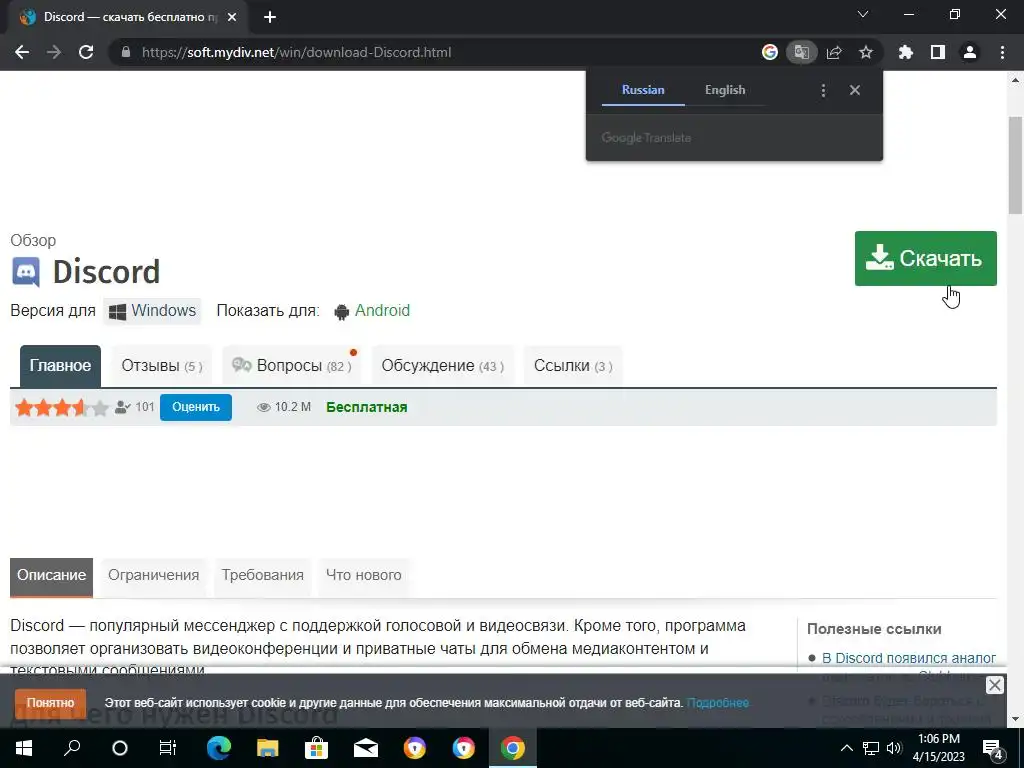Image resolution: width=1024 pixels, height=768 pixels.
Task: Click the Оценить rate button
Action: point(196,407)
